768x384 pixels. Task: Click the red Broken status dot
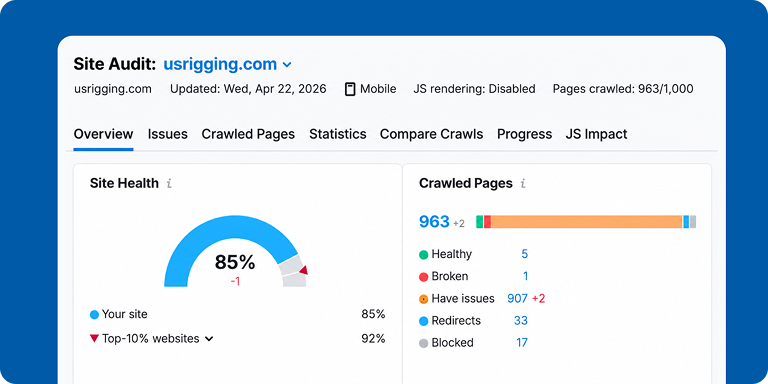point(424,277)
